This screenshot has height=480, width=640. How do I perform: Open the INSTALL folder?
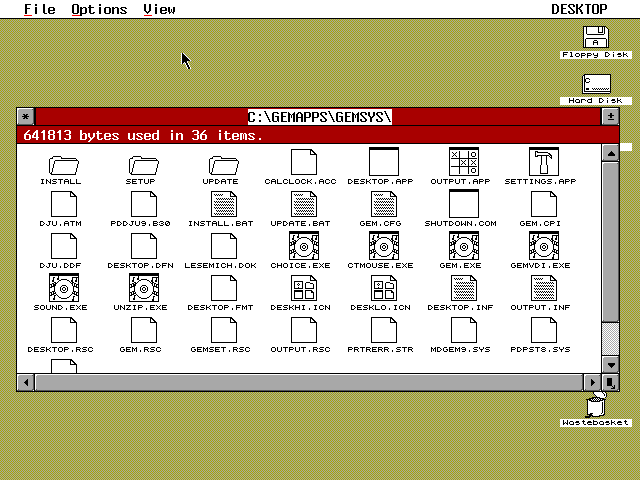[x=63, y=166]
